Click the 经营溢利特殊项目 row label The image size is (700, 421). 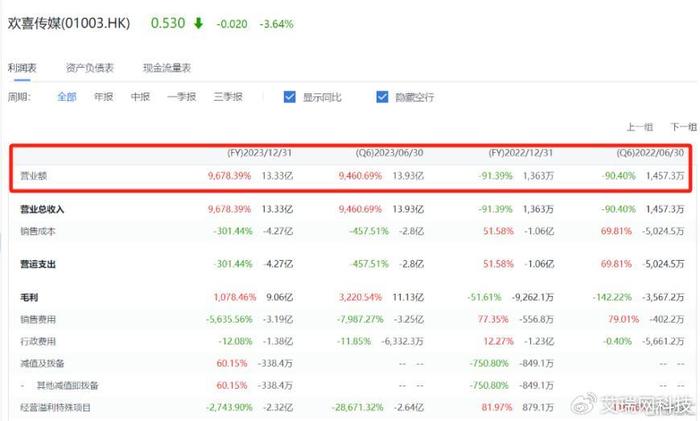click(55, 408)
